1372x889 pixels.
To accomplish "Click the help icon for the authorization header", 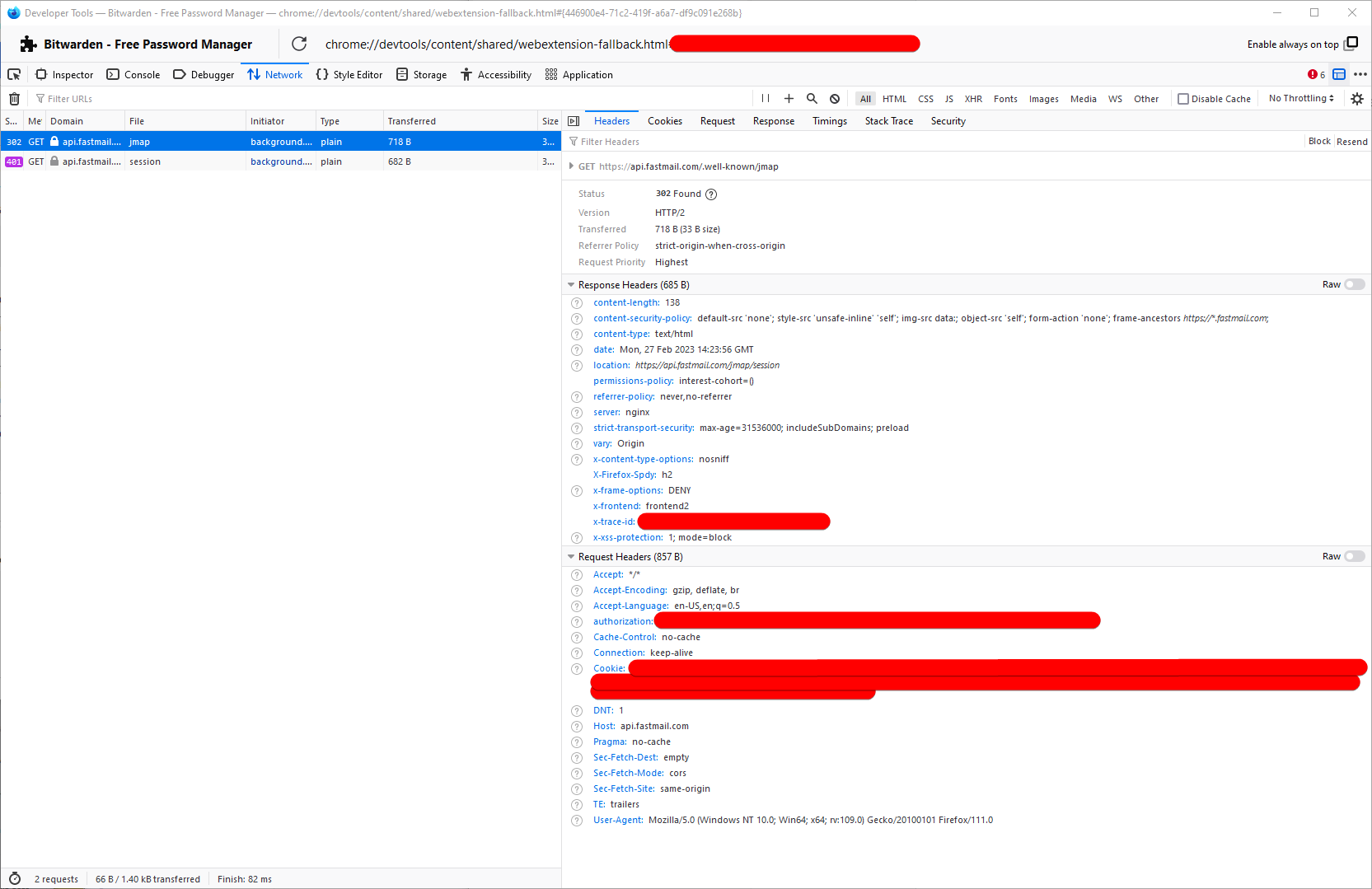I will [577, 622].
